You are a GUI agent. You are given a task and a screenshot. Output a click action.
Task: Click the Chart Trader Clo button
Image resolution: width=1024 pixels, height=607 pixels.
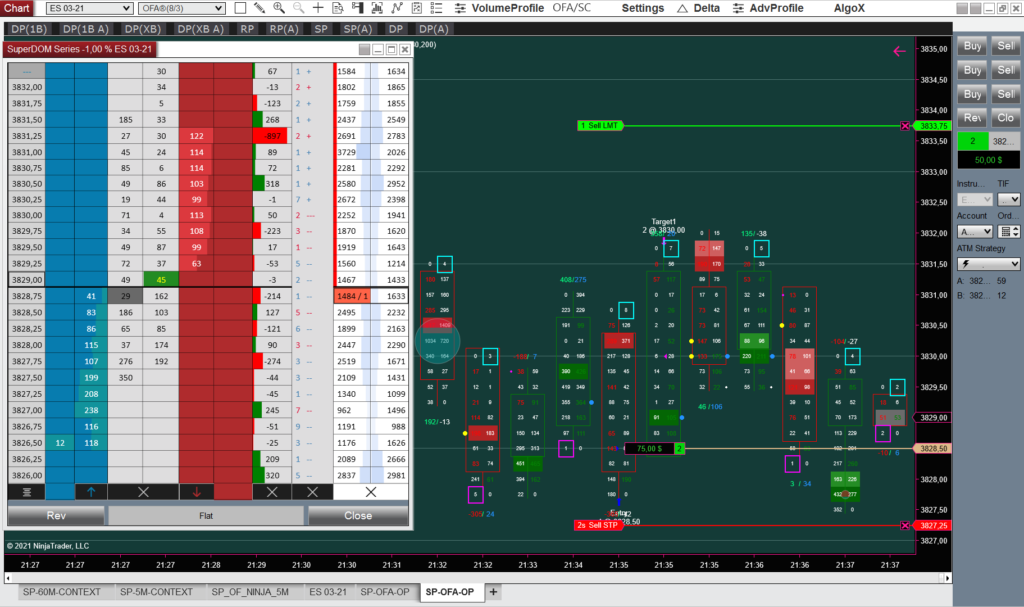[x=1005, y=118]
